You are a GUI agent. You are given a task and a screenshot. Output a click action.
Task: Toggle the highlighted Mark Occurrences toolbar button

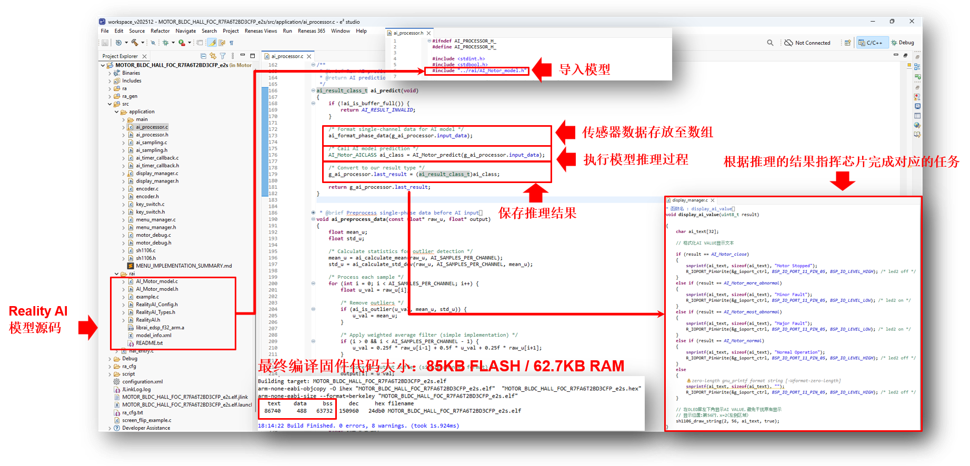tap(212, 43)
